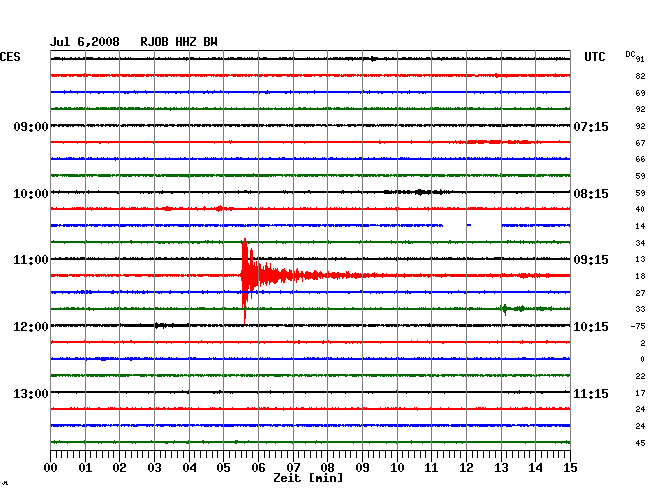Click the '05' minute axis label
Screen dimensions: 650x494
click(223, 468)
